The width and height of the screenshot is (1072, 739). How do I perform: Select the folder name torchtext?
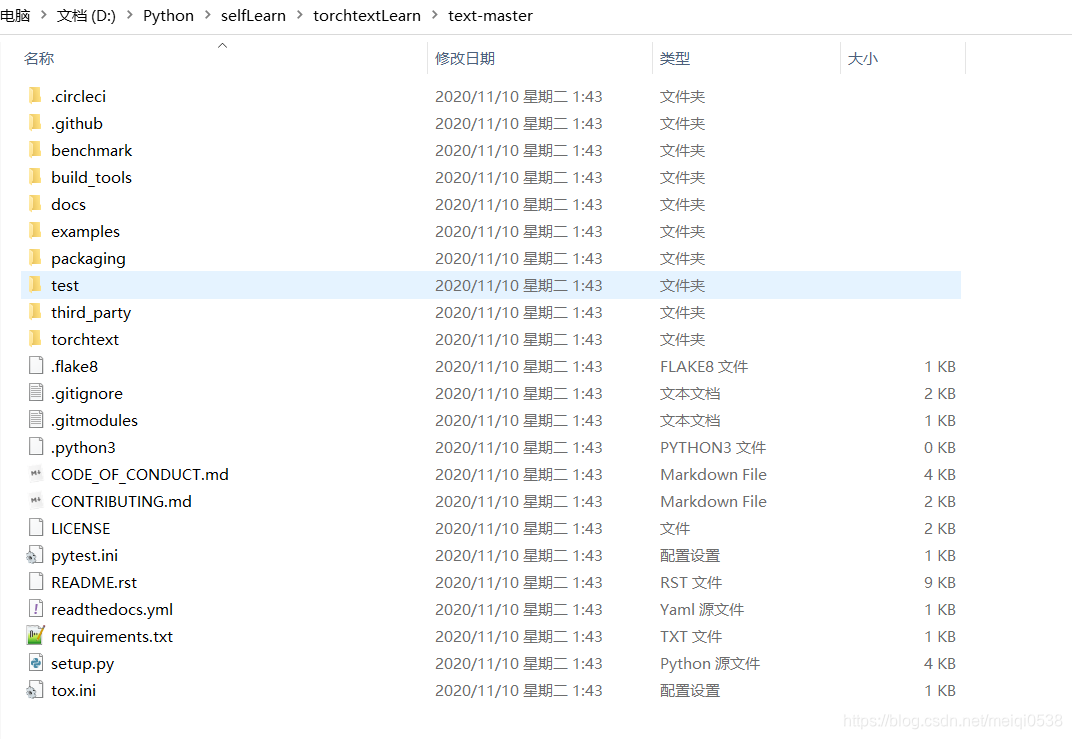pyautogui.click(x=85, y=339)
